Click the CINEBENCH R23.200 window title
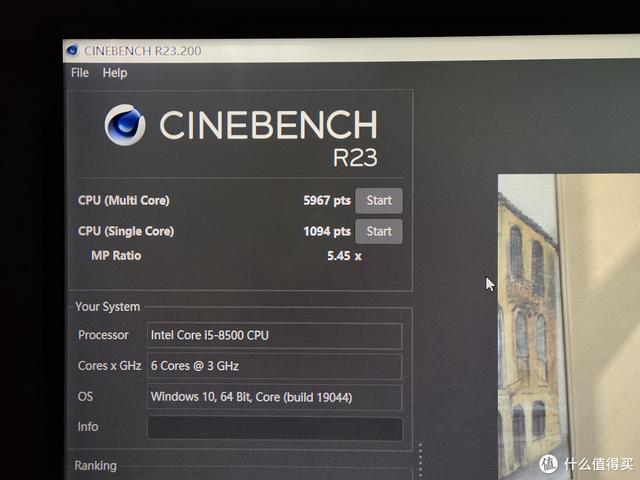Screen dimensions: 640x480 point(142,51)
